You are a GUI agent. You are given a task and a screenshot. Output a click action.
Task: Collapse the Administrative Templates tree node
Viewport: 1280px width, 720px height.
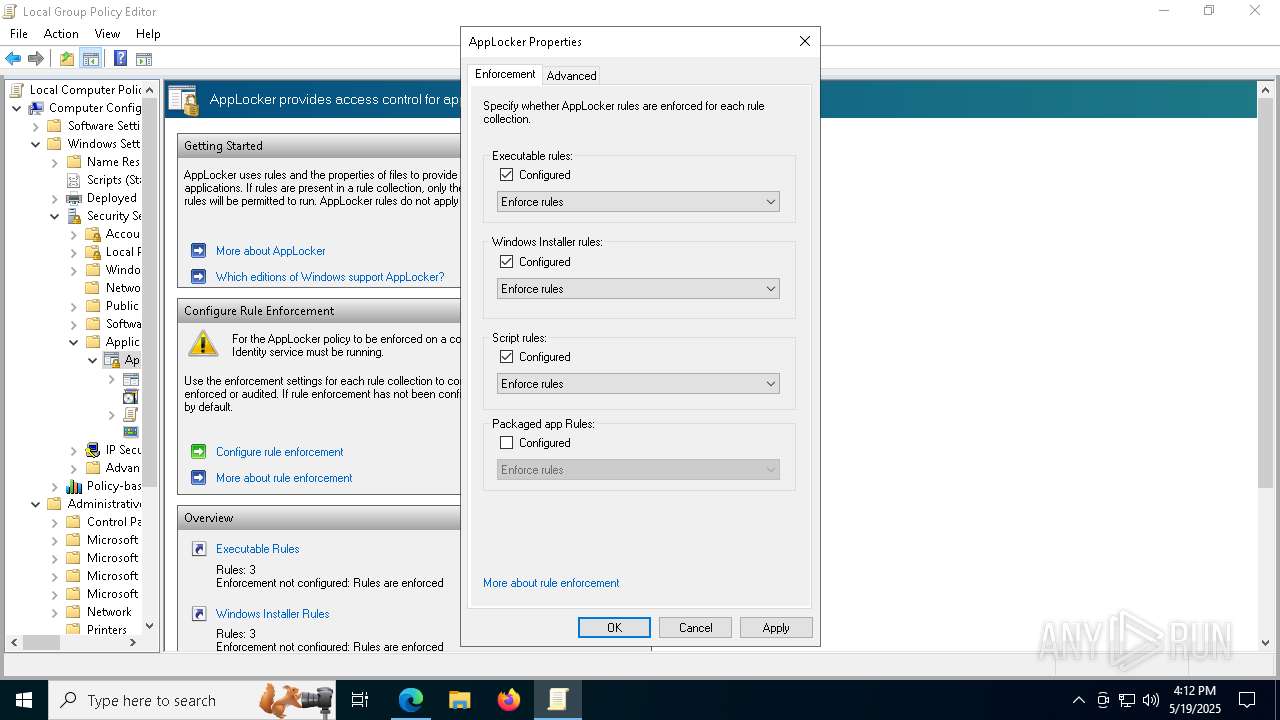(36, 504)
